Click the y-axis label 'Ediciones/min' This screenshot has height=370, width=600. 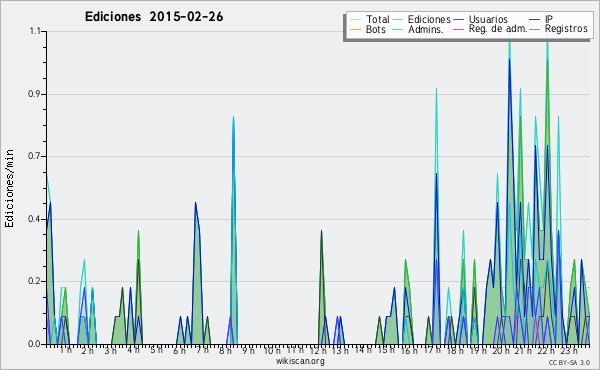pos(10,188)
